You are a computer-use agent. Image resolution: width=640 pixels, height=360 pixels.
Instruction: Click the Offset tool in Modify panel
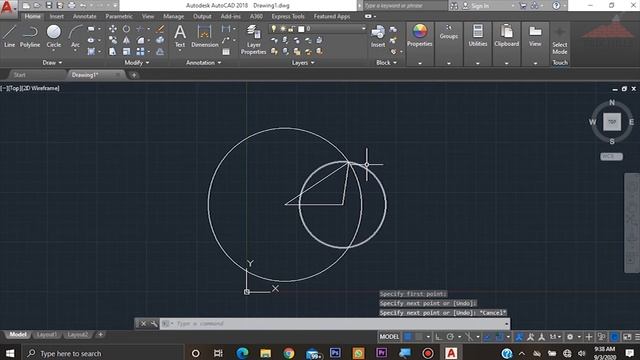click(x=160, y=51)
